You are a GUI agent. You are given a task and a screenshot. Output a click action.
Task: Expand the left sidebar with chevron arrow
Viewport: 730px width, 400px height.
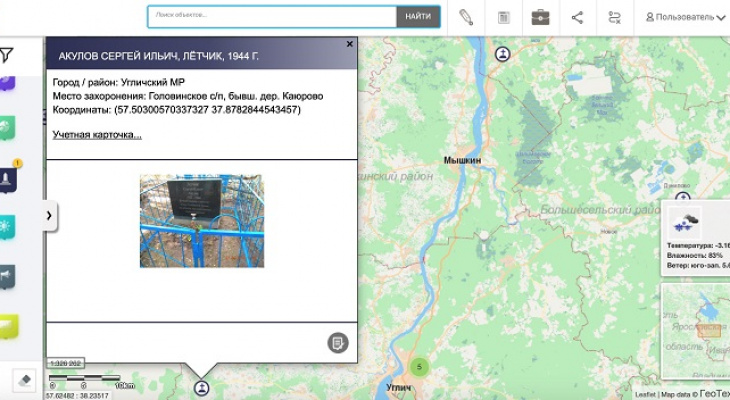click(49, 215)
